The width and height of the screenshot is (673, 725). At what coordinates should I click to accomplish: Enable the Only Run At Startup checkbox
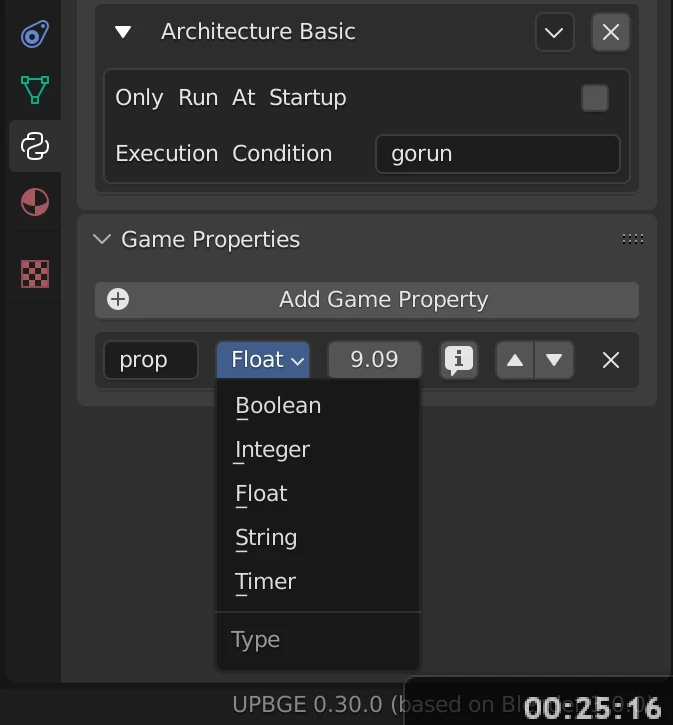point(595,98)
